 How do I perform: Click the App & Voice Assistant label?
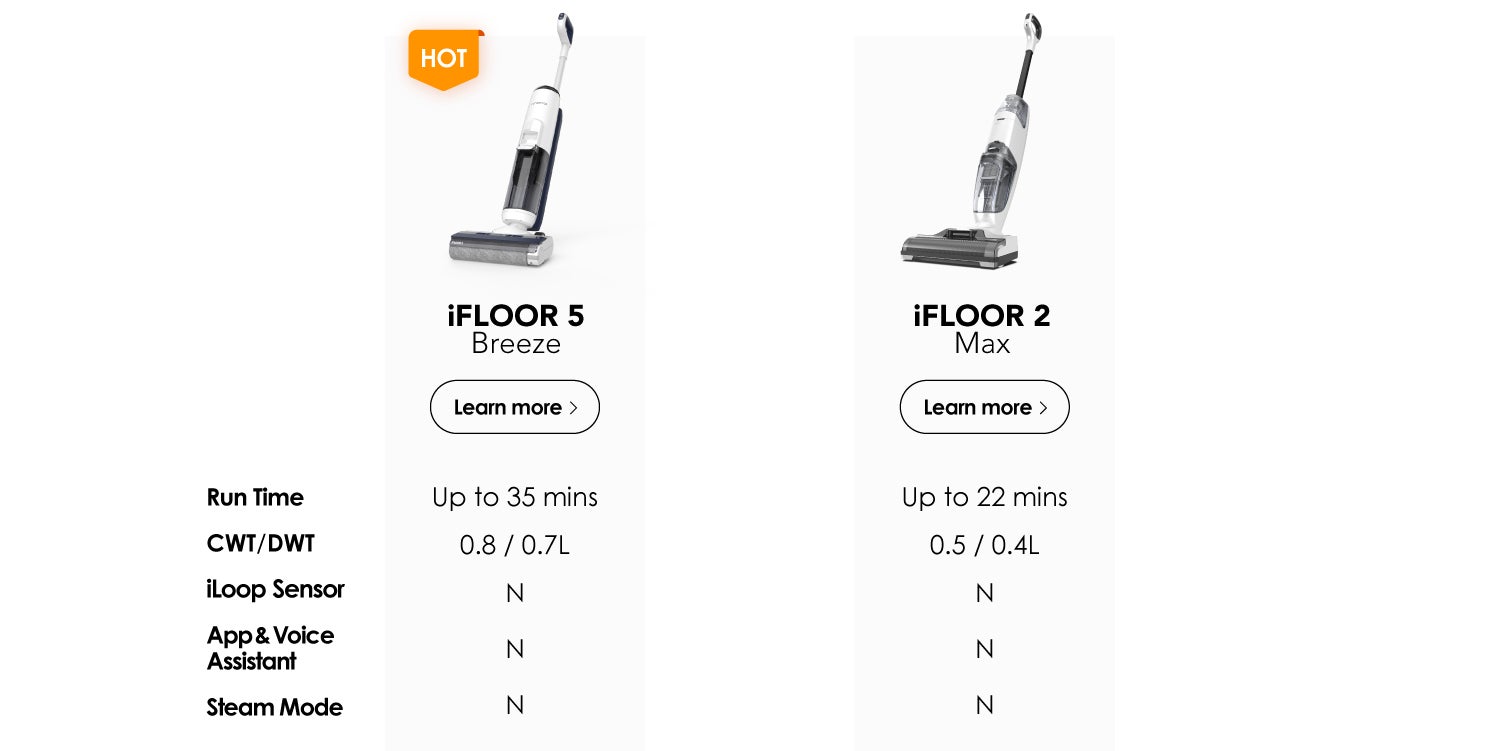click(x=270, y=648)
